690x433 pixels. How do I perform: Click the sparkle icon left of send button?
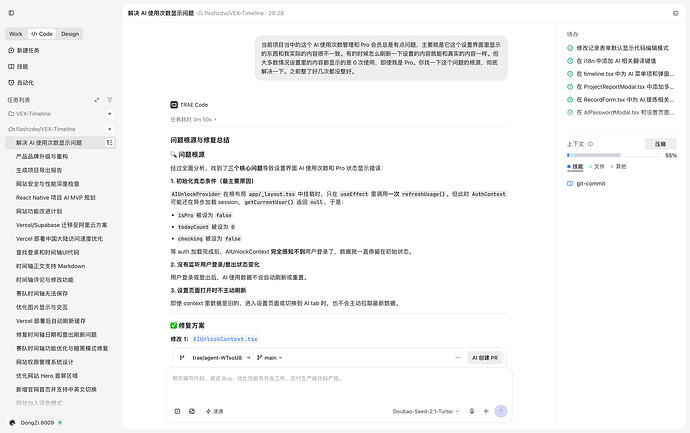pyautogui.click(x=486, y=411)
